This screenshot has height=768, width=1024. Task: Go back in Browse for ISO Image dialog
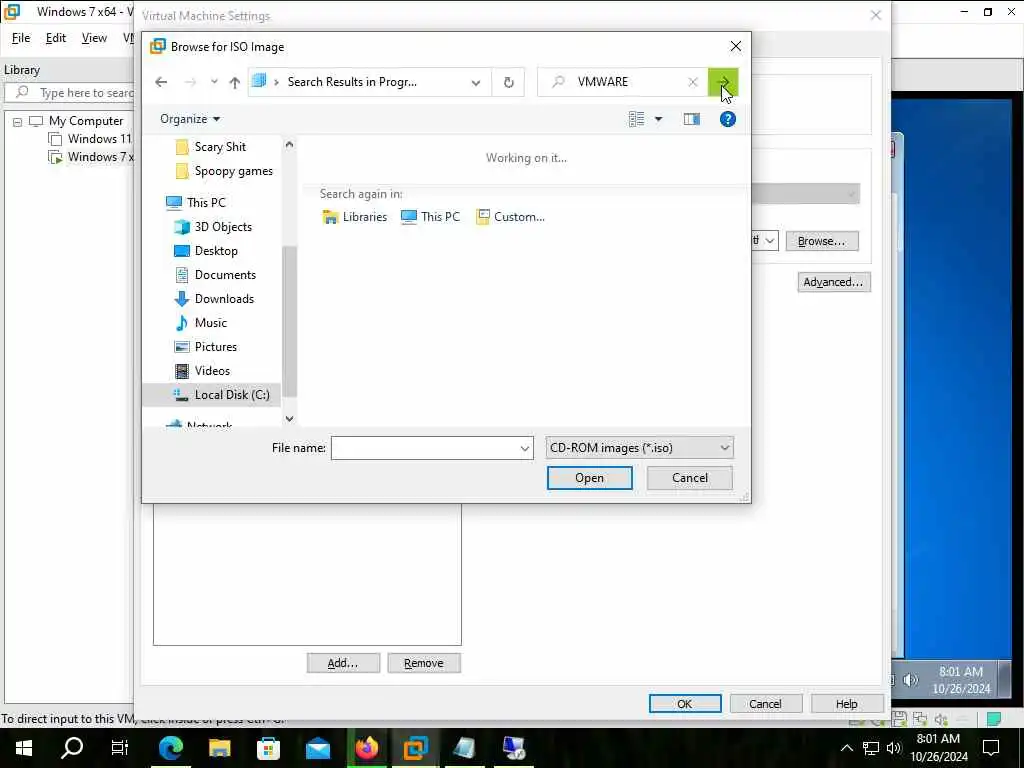click(161, 82)
